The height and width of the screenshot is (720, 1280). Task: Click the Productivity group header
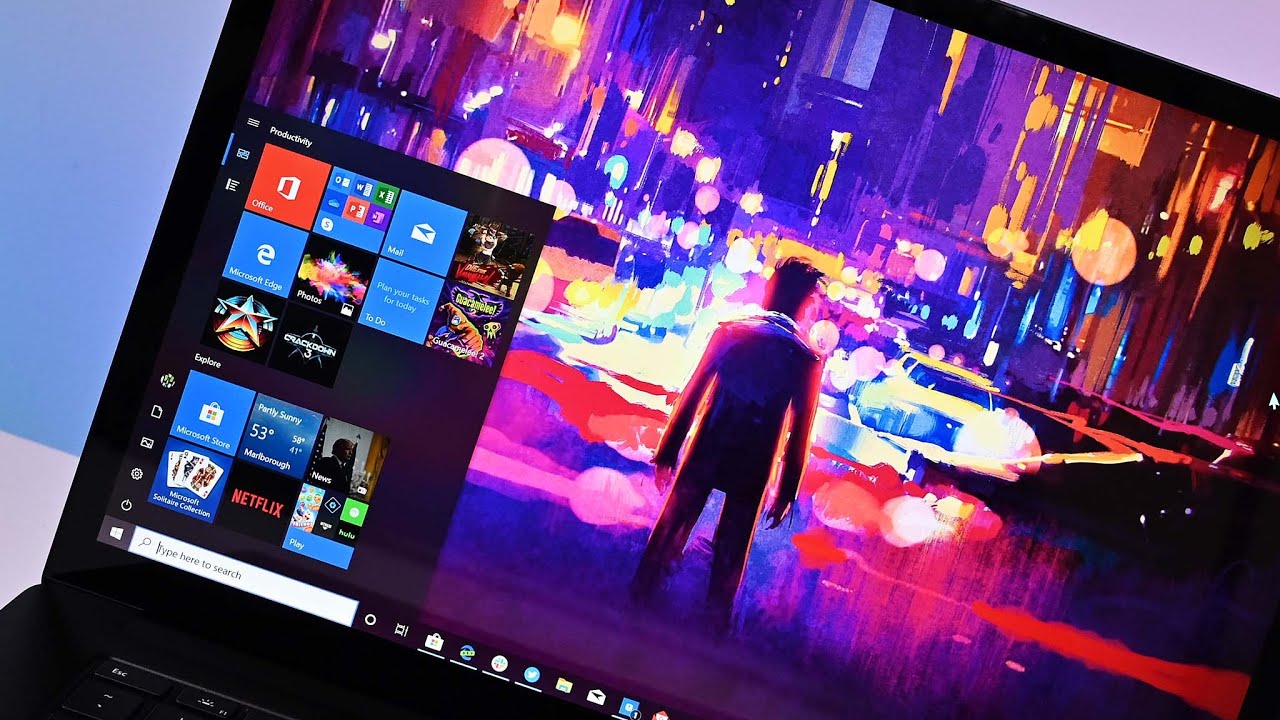[291, 137]
